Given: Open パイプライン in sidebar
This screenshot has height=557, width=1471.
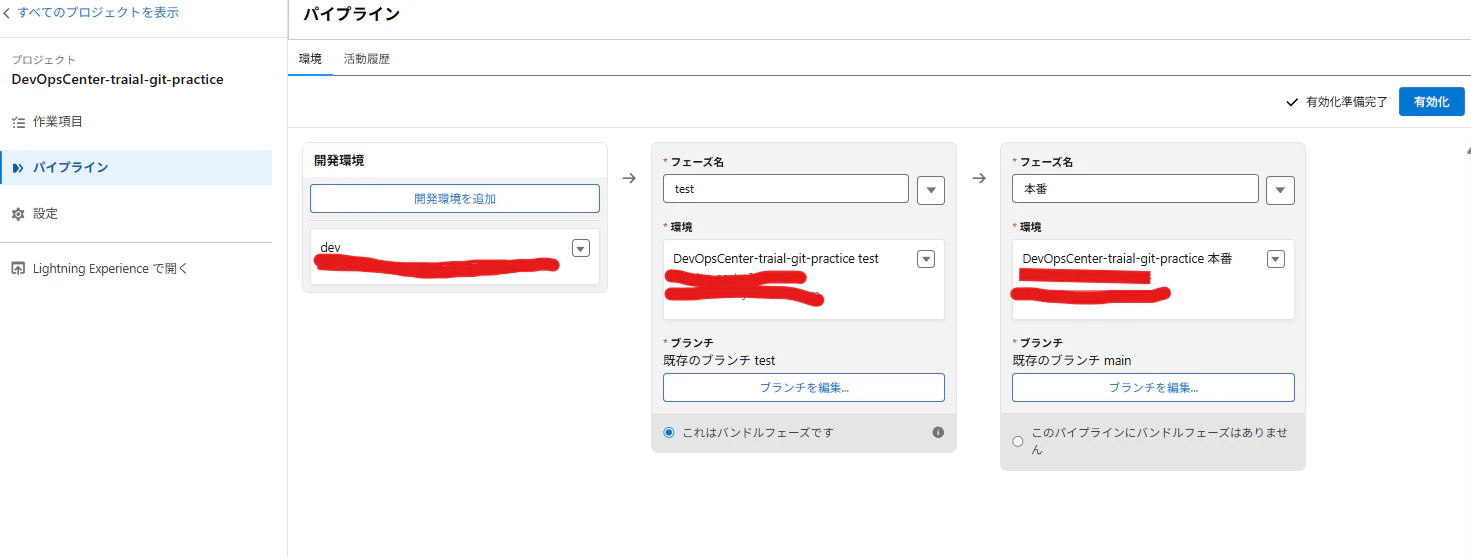Looking at the screenshot, I should [136, 168].
